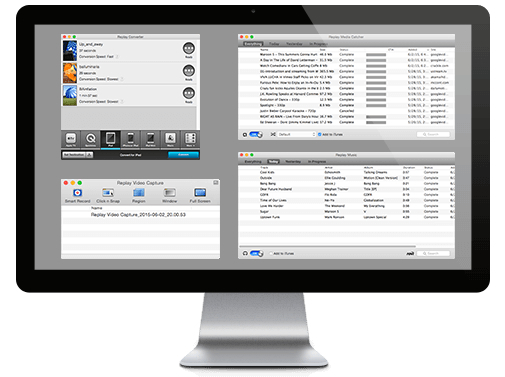
Task: Check Add to iTunes in Replay Music
Action: [x=271, y=253]
